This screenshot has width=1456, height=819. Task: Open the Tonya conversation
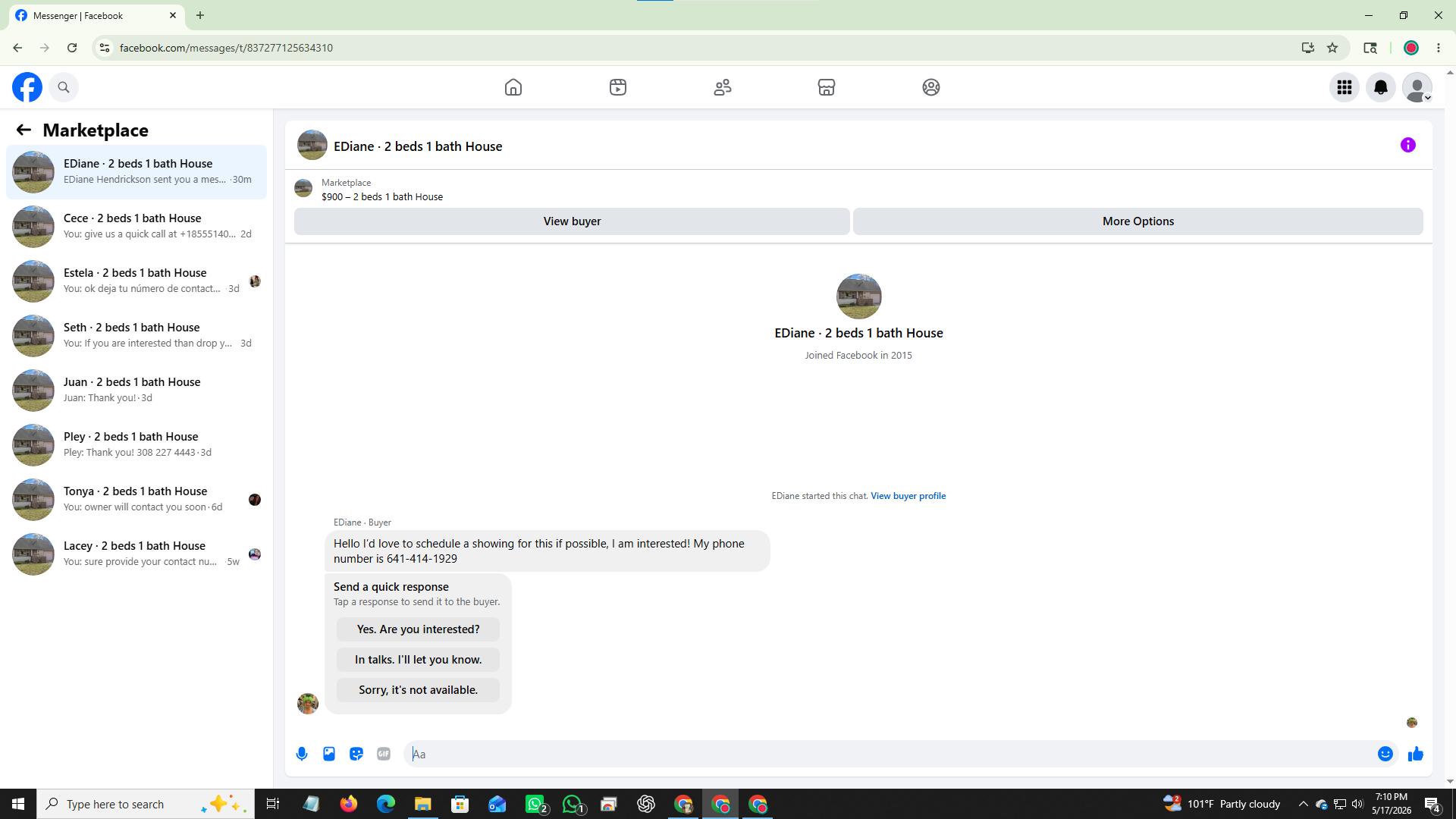pos(136,500)
